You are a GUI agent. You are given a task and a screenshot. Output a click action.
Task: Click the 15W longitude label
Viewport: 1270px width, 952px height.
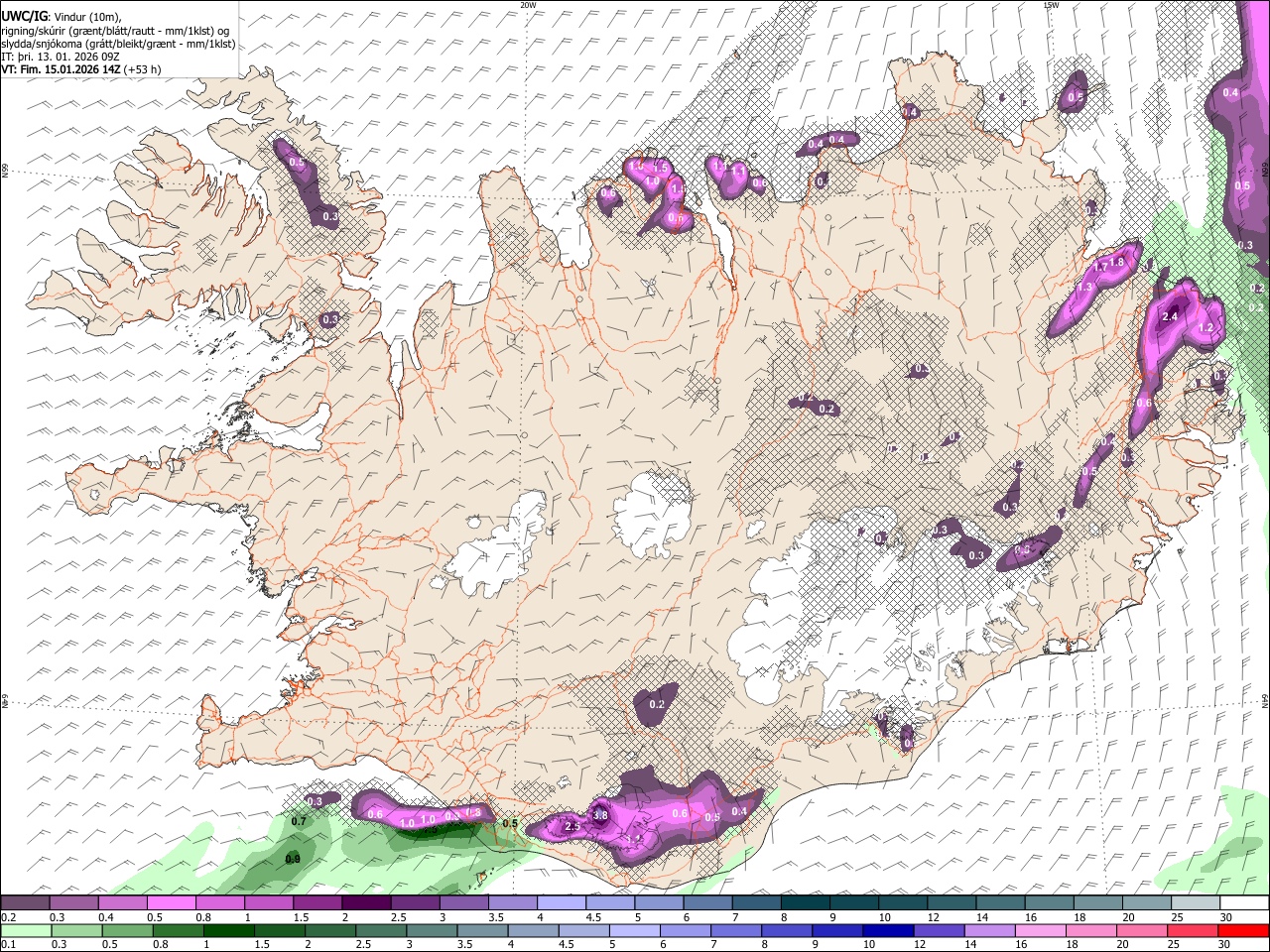coord(1051,5)
